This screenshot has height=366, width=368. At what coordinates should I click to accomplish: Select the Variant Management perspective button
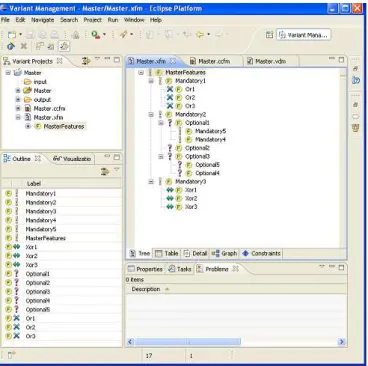tap(303, 35)
